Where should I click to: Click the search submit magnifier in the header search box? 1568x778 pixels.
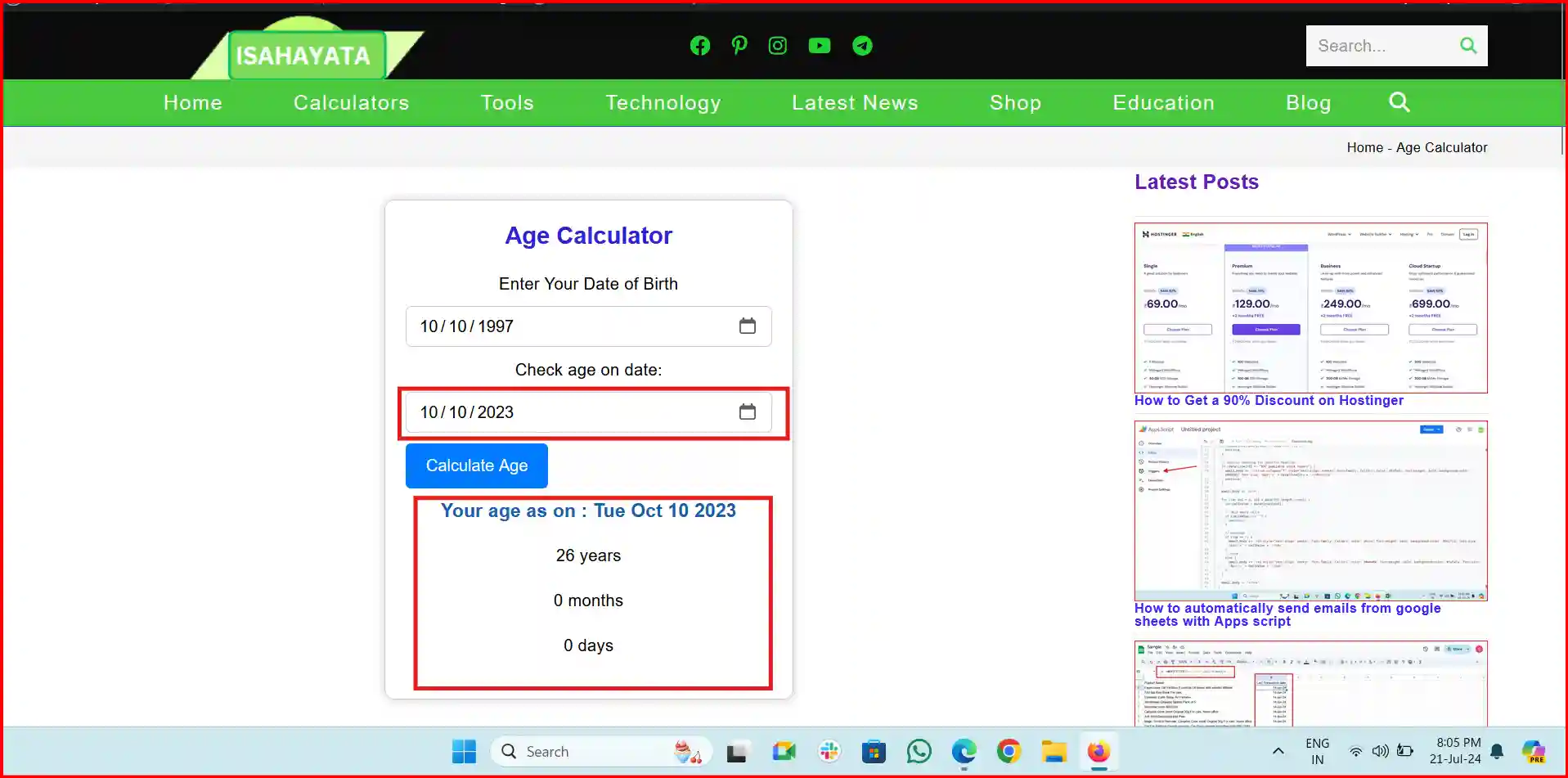click(x=1467, y=46)
